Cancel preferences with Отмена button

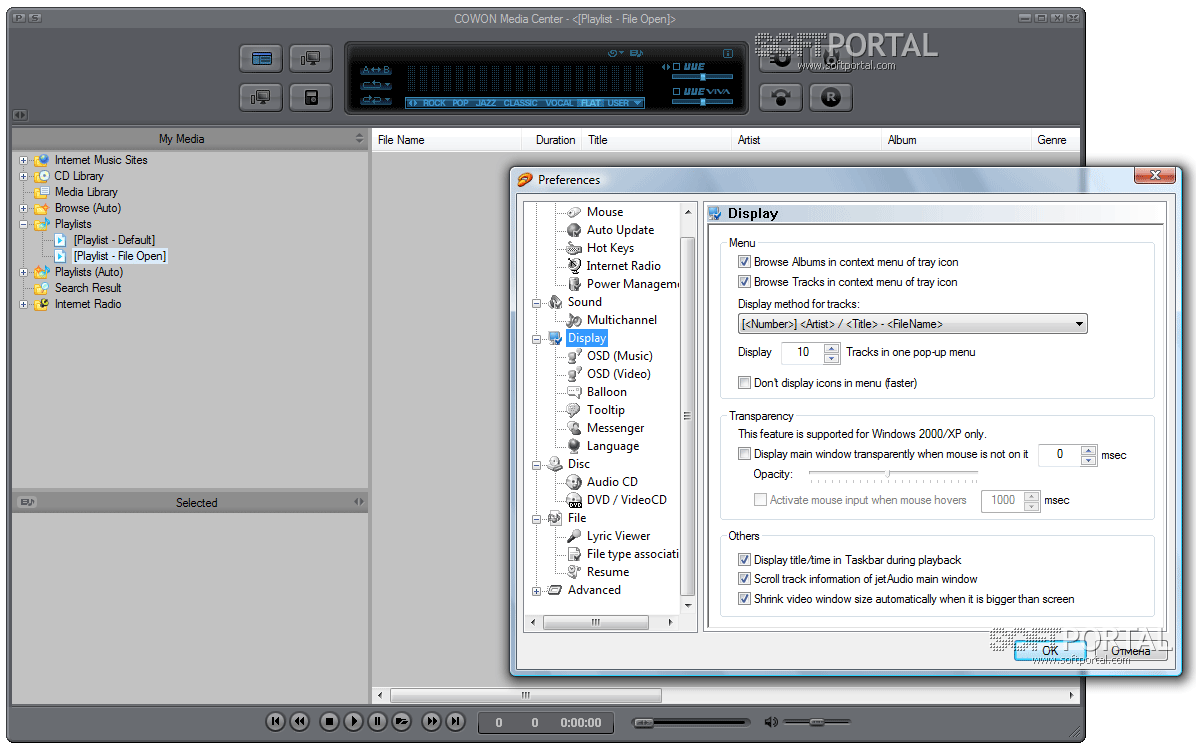(x=1130, y=651)
